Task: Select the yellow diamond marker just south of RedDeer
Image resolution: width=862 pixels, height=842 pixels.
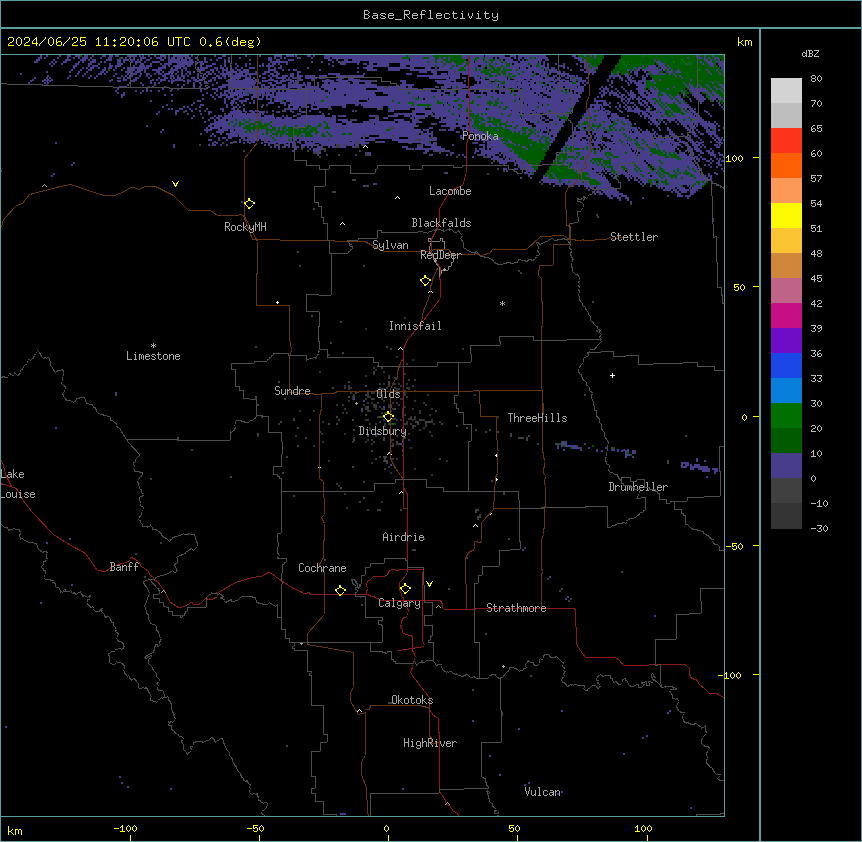Action: click(426, 281)
